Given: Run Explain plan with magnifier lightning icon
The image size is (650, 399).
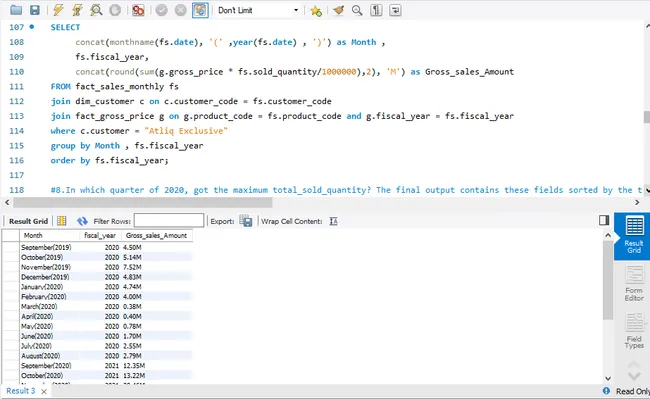Looking at the screenshot, I should 96,10.
